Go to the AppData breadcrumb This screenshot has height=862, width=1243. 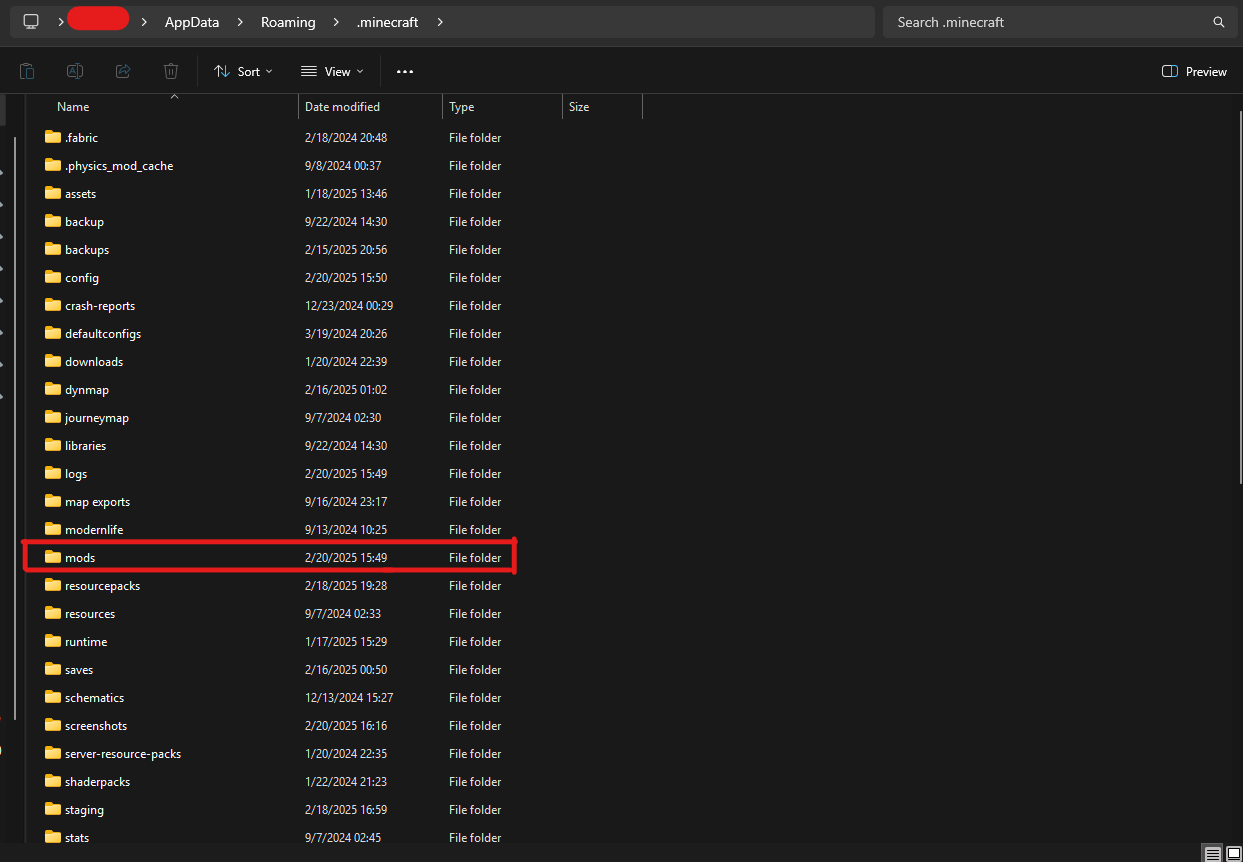(x=192, y=22)
